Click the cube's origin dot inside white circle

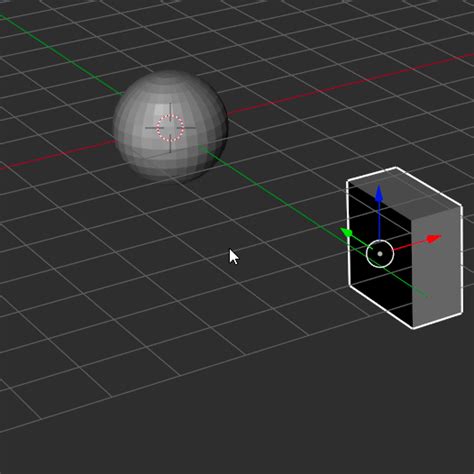pyautogui.click(x=380, y=254)
